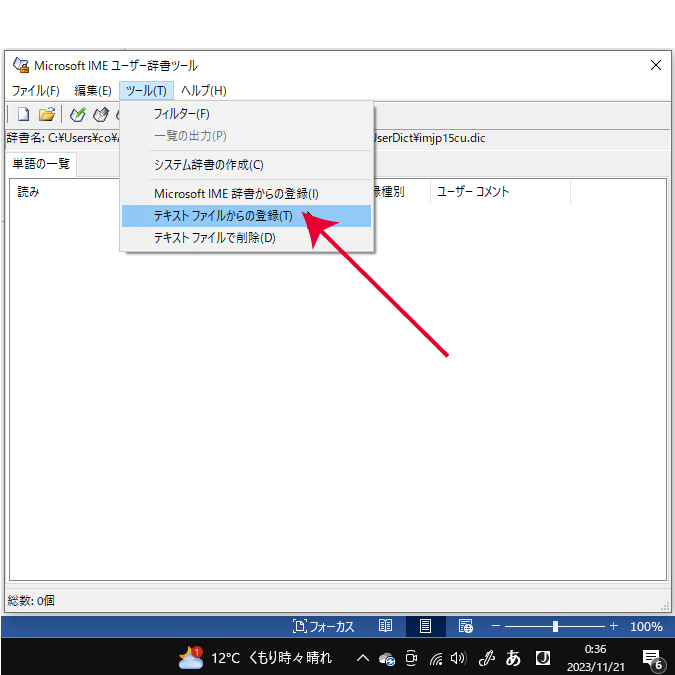This screenshot has width=675, height=675.
Task: Click the zoom out minus button
Action: click(x=495, y=626)
